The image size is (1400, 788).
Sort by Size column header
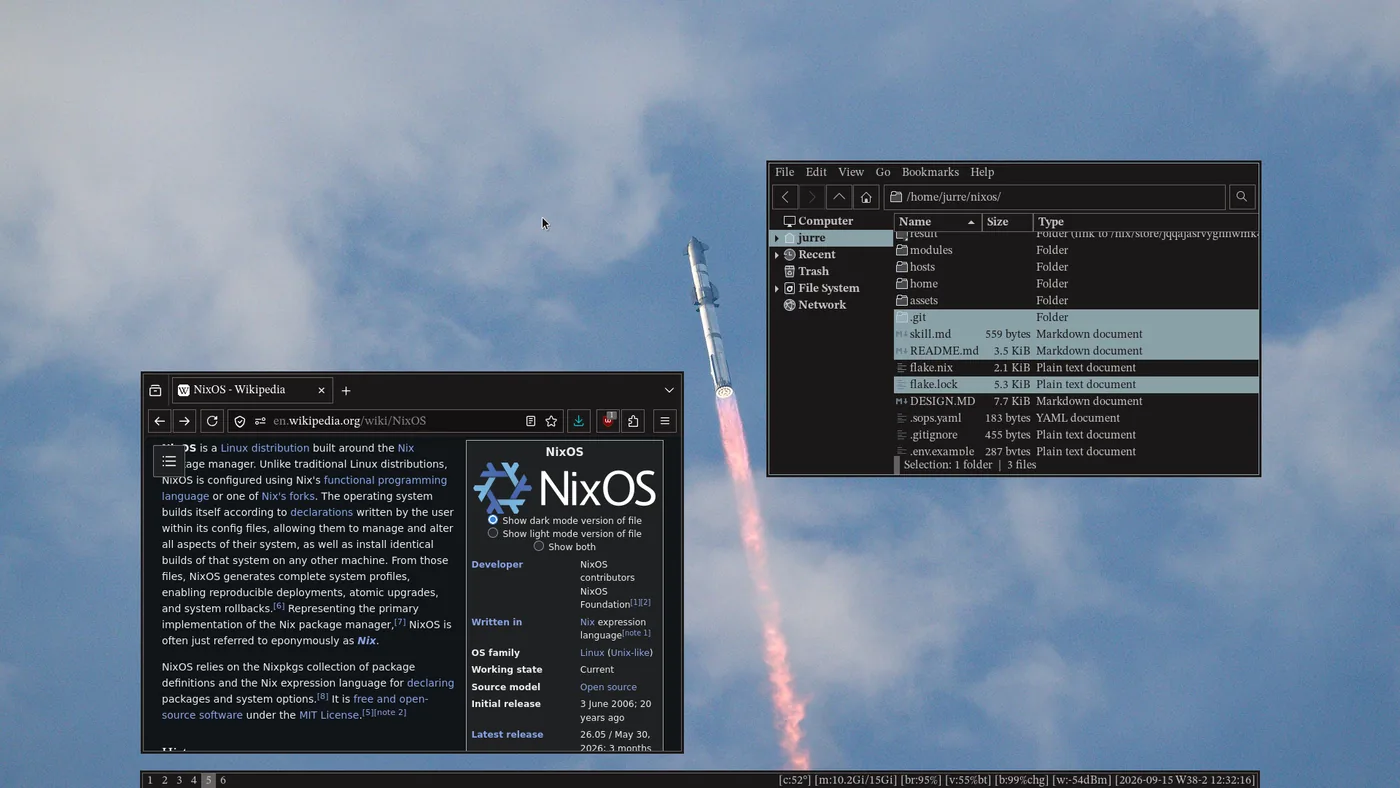coord(1007,222)
